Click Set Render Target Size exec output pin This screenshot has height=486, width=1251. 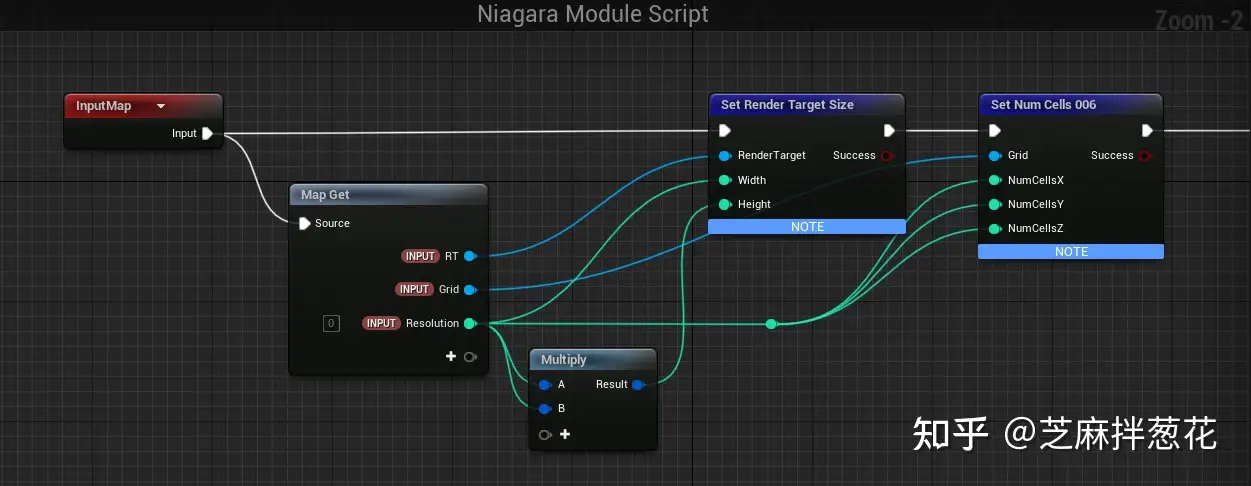point(889,131)
